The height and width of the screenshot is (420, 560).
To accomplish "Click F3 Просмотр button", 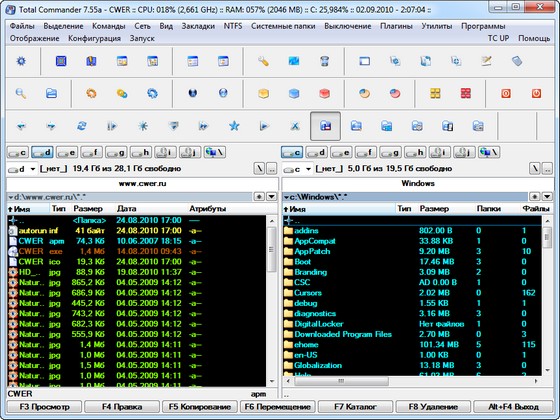I will pyautogui.click(x=45, y=407).
